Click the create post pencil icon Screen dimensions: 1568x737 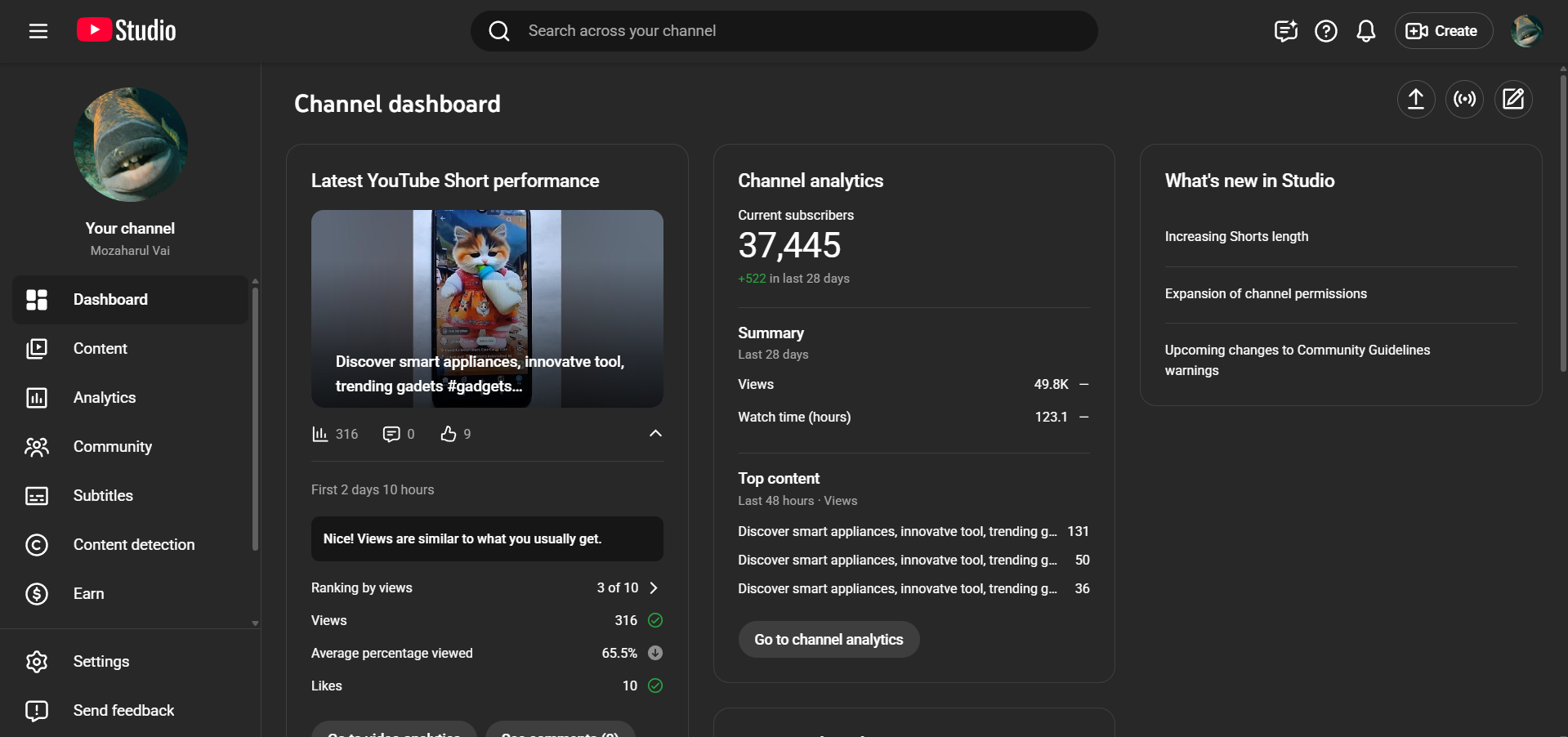pos(1513,100)
